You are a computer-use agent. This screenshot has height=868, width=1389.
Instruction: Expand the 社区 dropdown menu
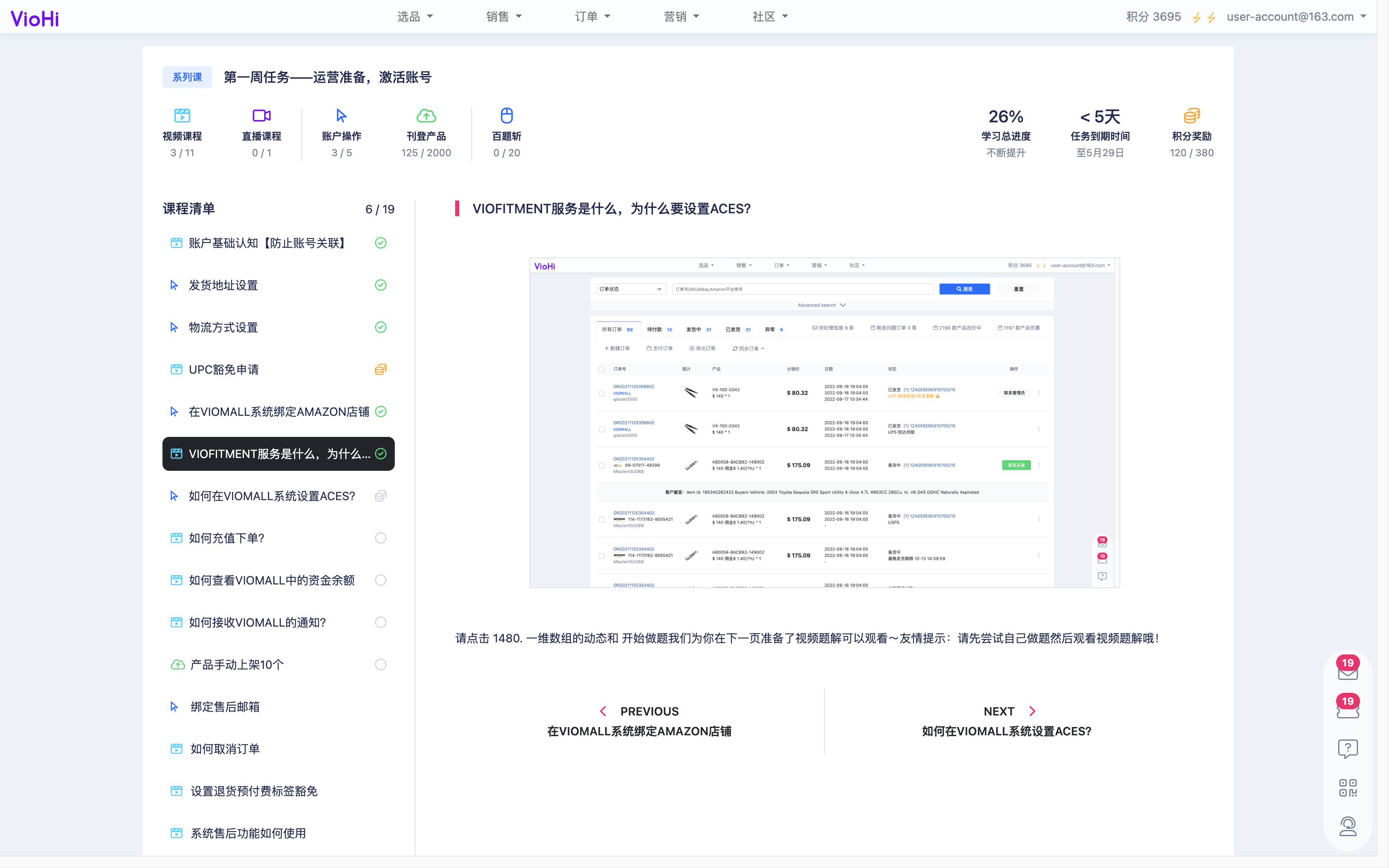click(770, 17)
